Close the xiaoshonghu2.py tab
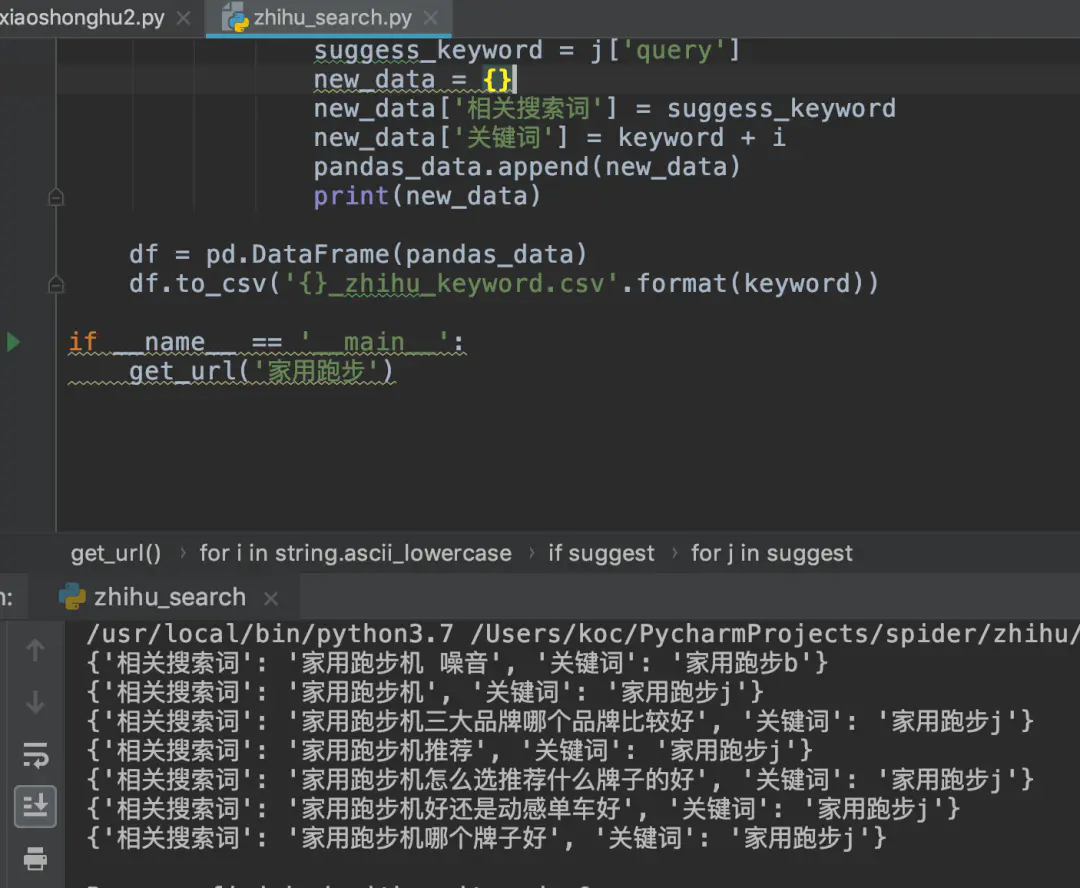This screenshot has width=1080, height=888. 183,18
